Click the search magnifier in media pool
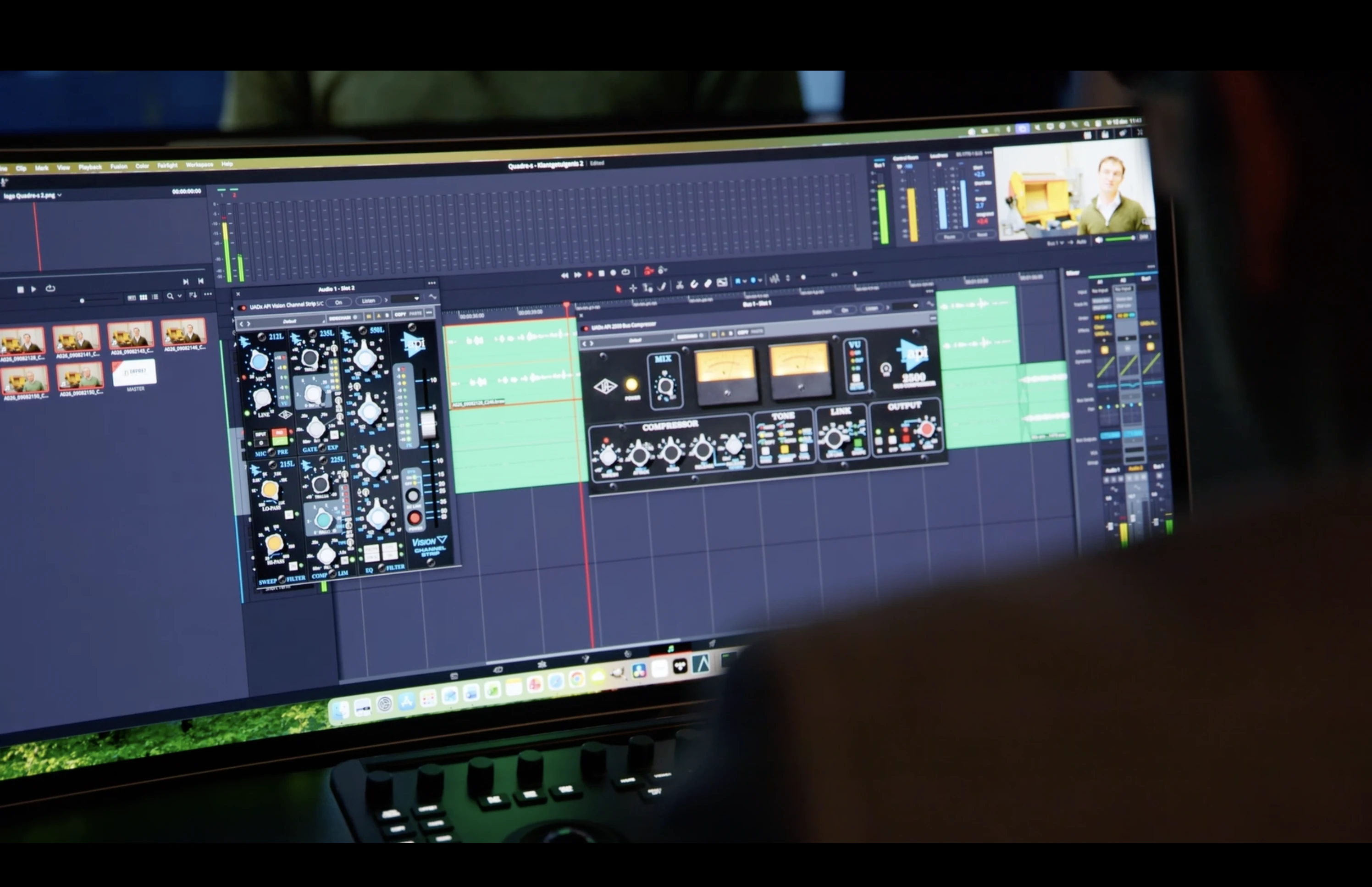Screen dimensions: 1372x887 point(170,296)
